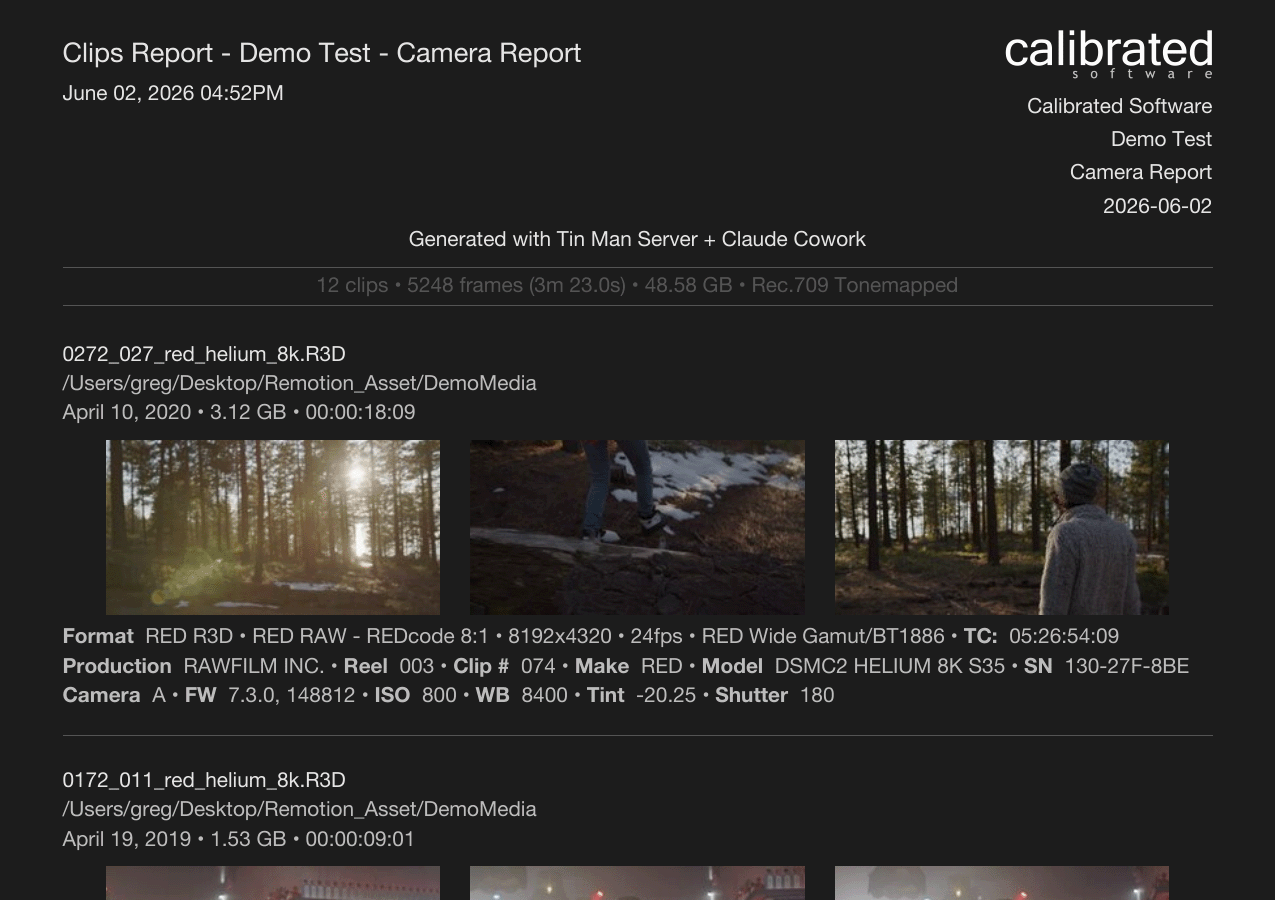Open the third thumbnail of clip 0172_011
Image resolution: width=1275 pixels, height=900 pixels.
tap(1002, 883)
